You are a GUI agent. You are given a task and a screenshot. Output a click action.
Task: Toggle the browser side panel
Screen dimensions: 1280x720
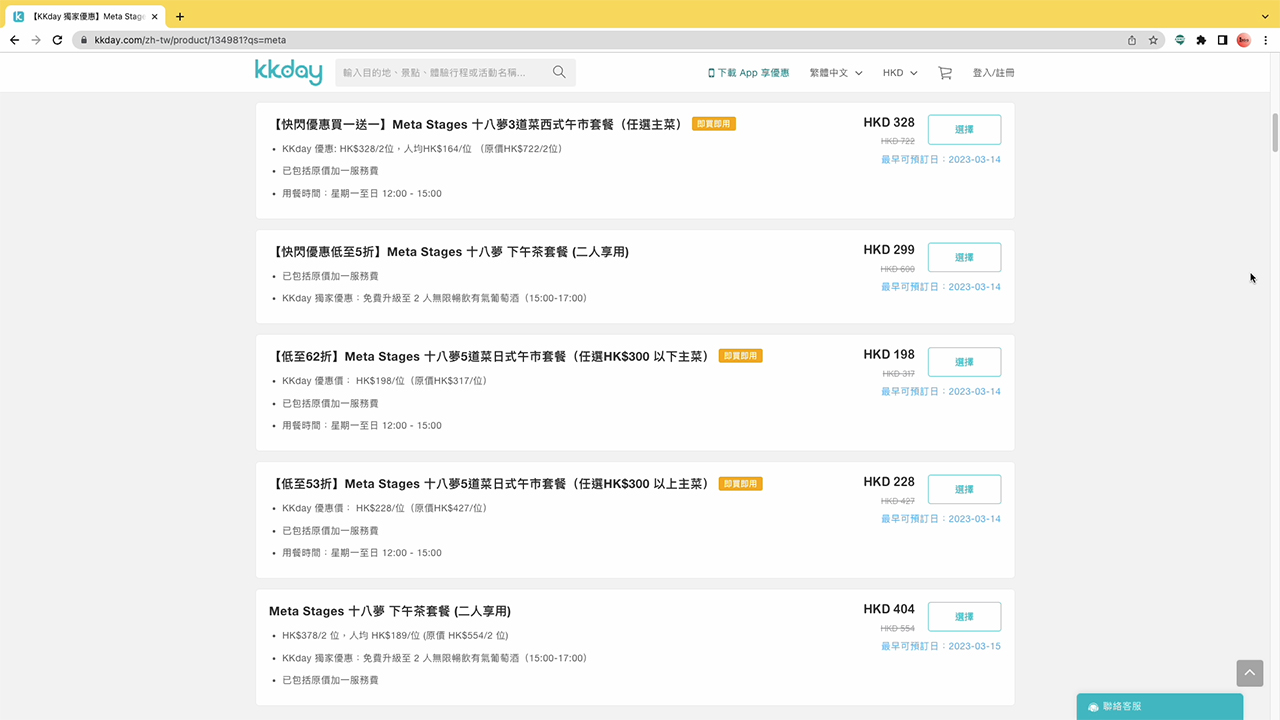(1222, 40)
